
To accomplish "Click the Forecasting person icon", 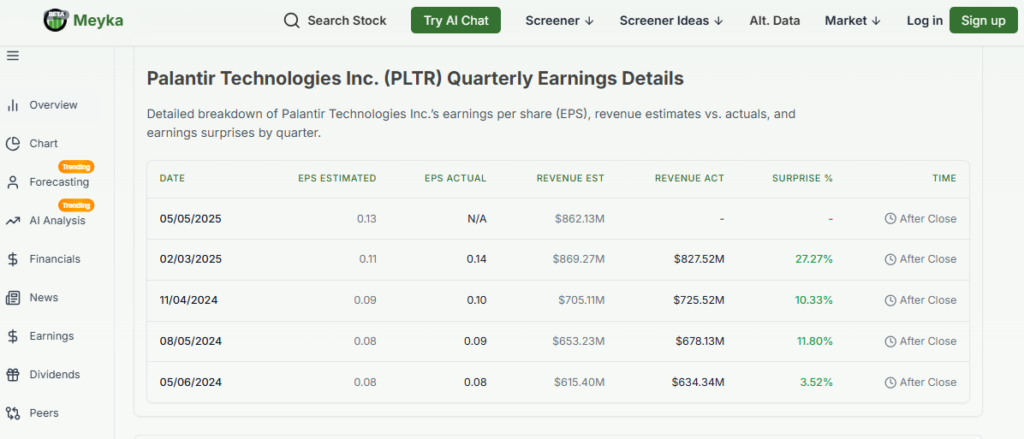I will pos(12,182).
